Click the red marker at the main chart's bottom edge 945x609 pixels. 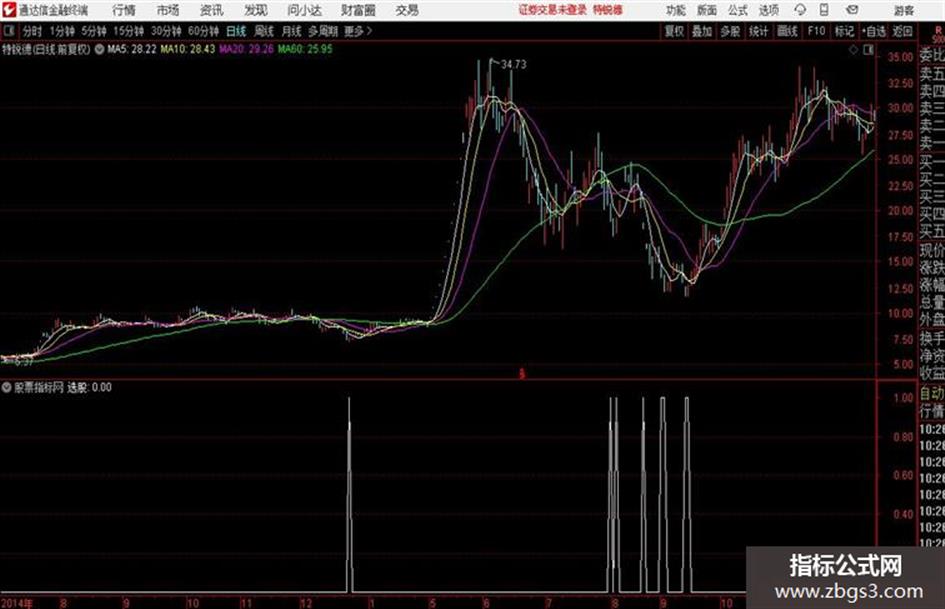coord(522,374)
